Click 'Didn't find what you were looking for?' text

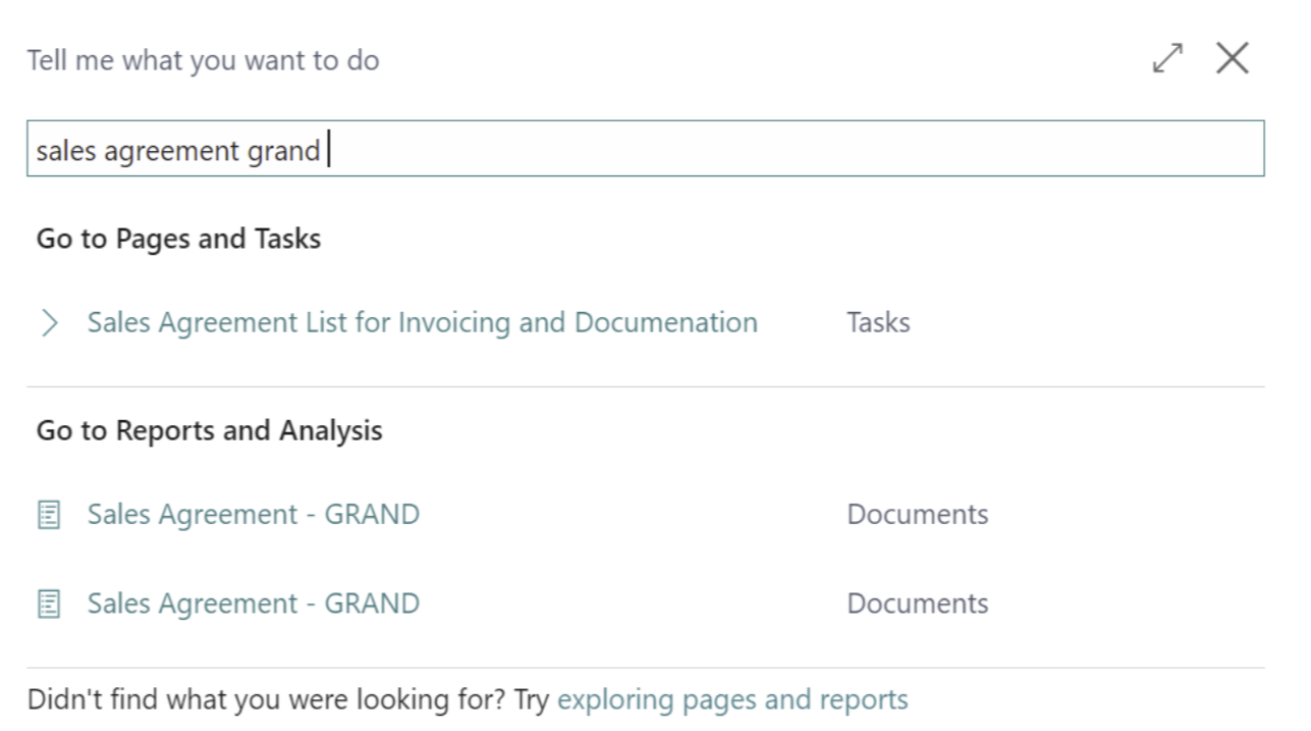tap(266, 699)
